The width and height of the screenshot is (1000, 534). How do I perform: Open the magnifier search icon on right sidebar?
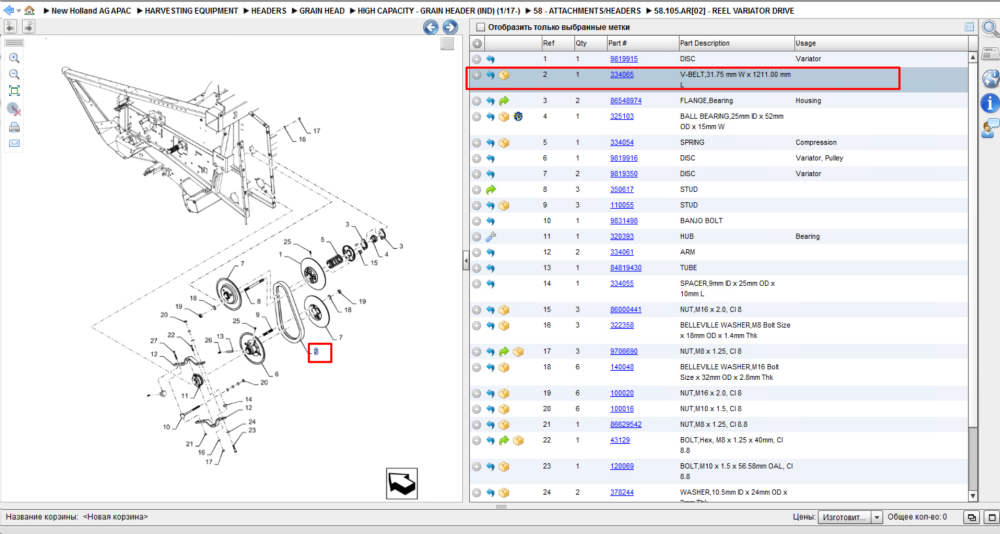990,29
